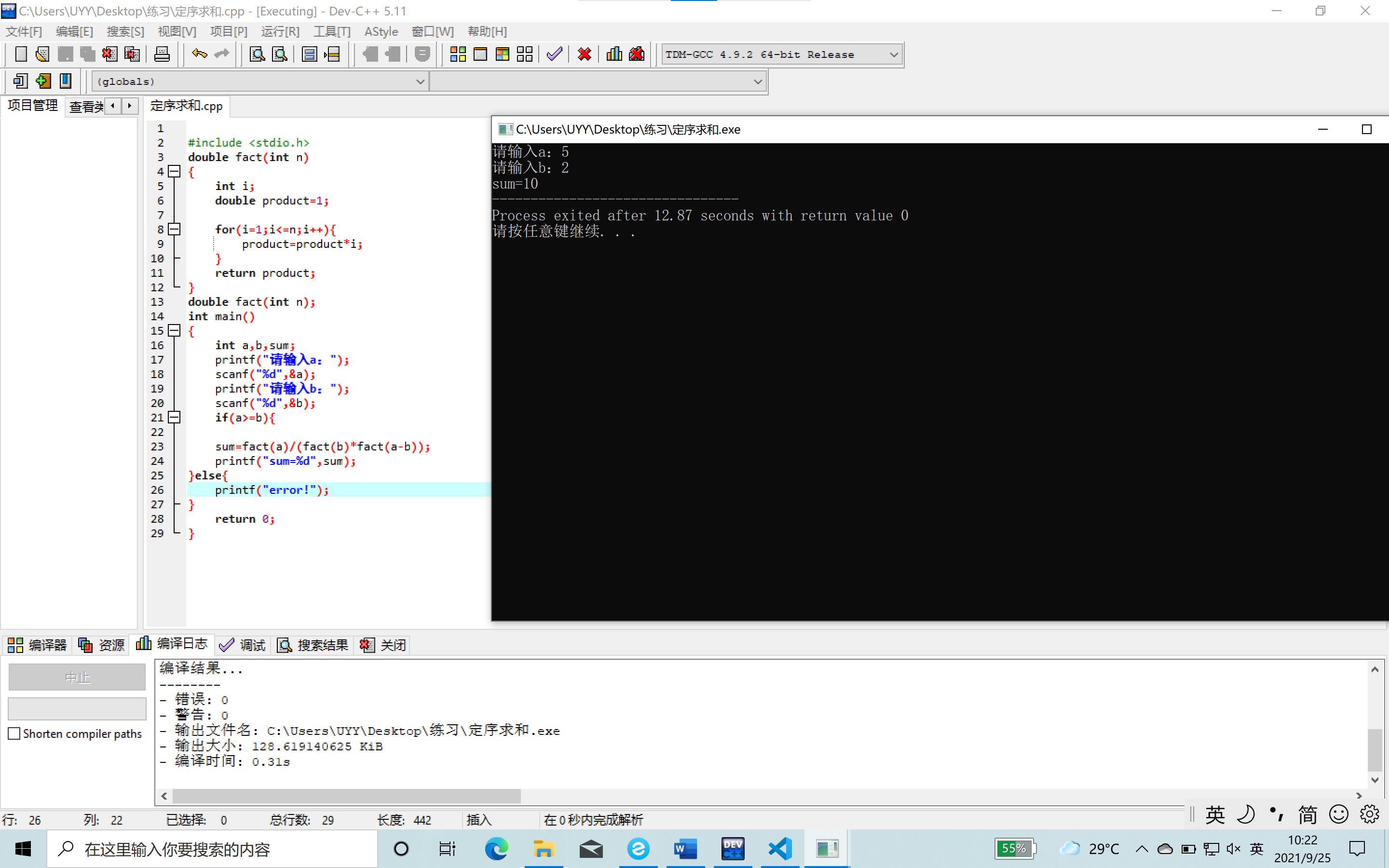Start debugging with the purple checkmark
This screenshot has height=868, width=1389.
click(555, 54)
